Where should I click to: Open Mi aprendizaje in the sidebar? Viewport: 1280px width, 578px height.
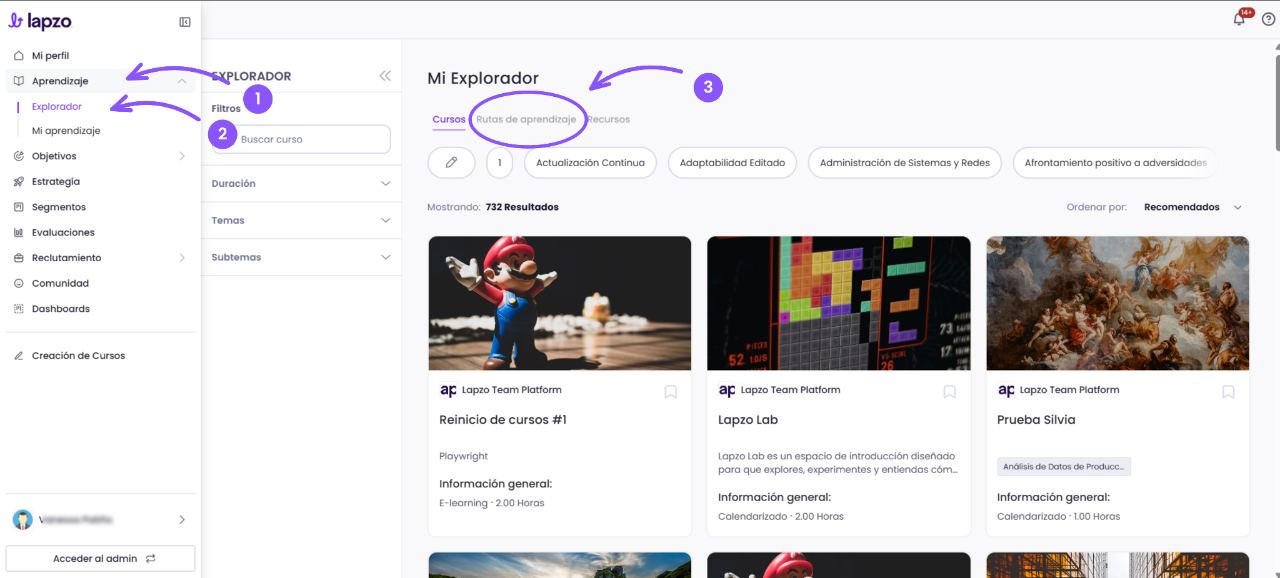click(66, 131)
